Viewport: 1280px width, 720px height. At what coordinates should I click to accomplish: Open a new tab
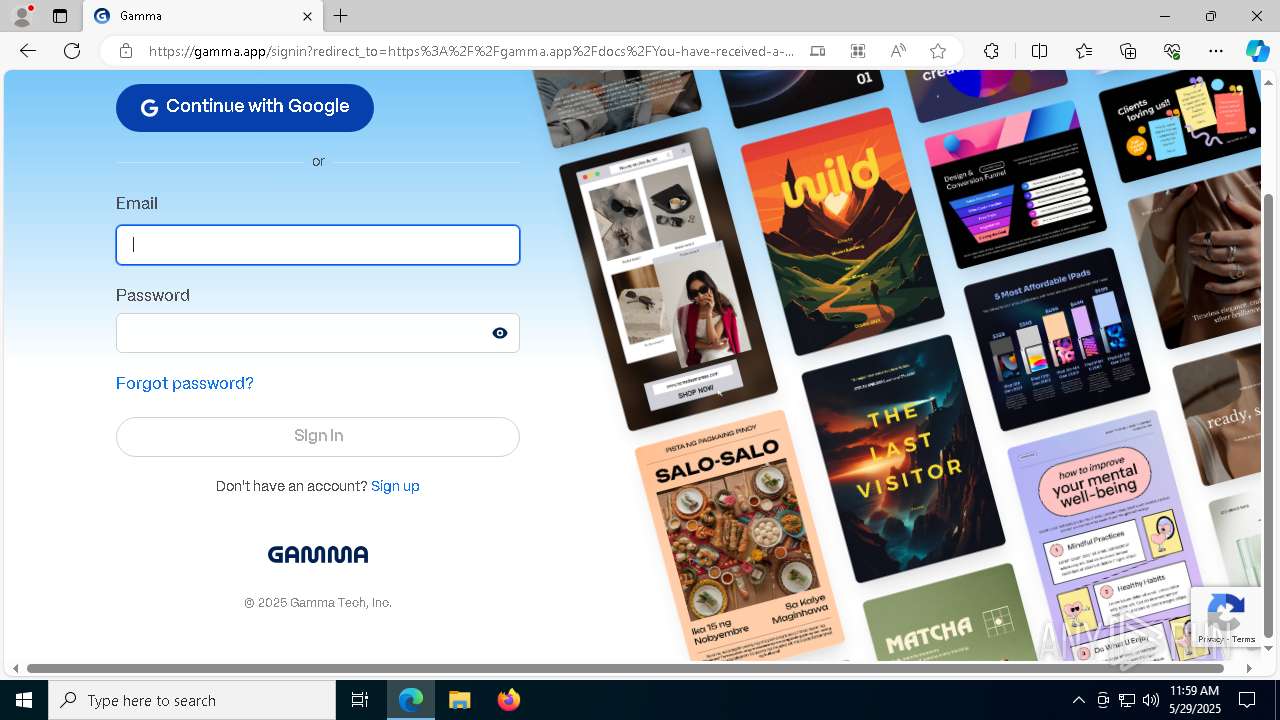(341, 16)
